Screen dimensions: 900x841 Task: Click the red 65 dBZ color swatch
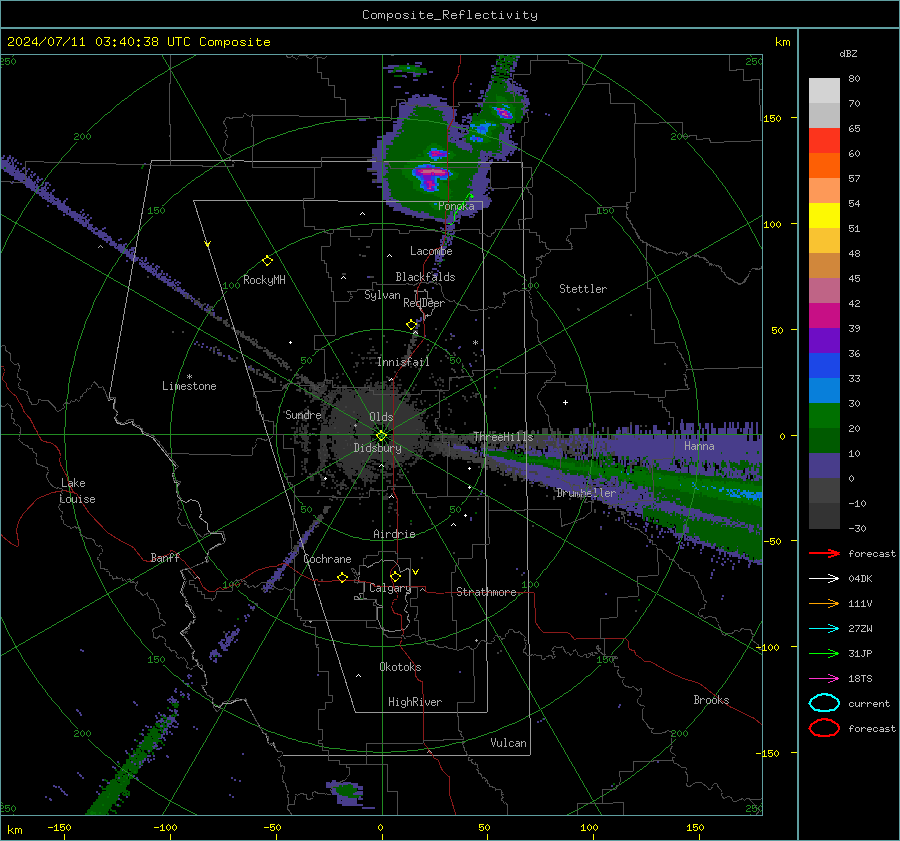(824, 140)
